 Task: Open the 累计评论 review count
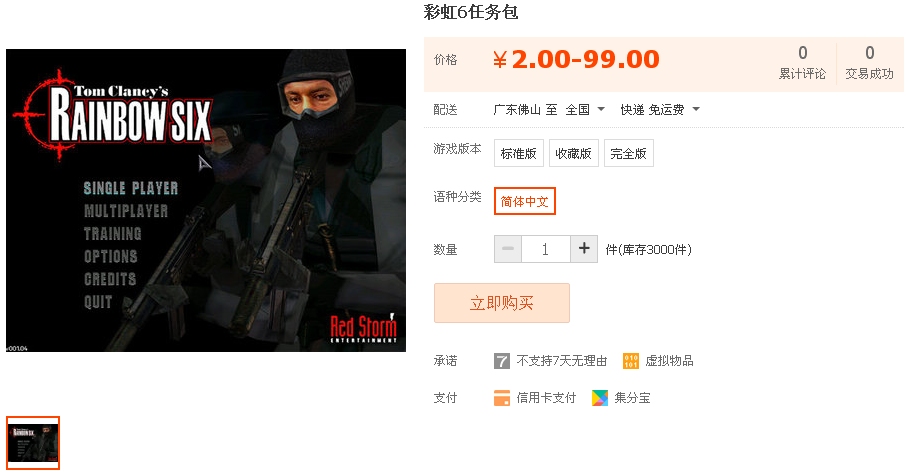click(802, 63)
